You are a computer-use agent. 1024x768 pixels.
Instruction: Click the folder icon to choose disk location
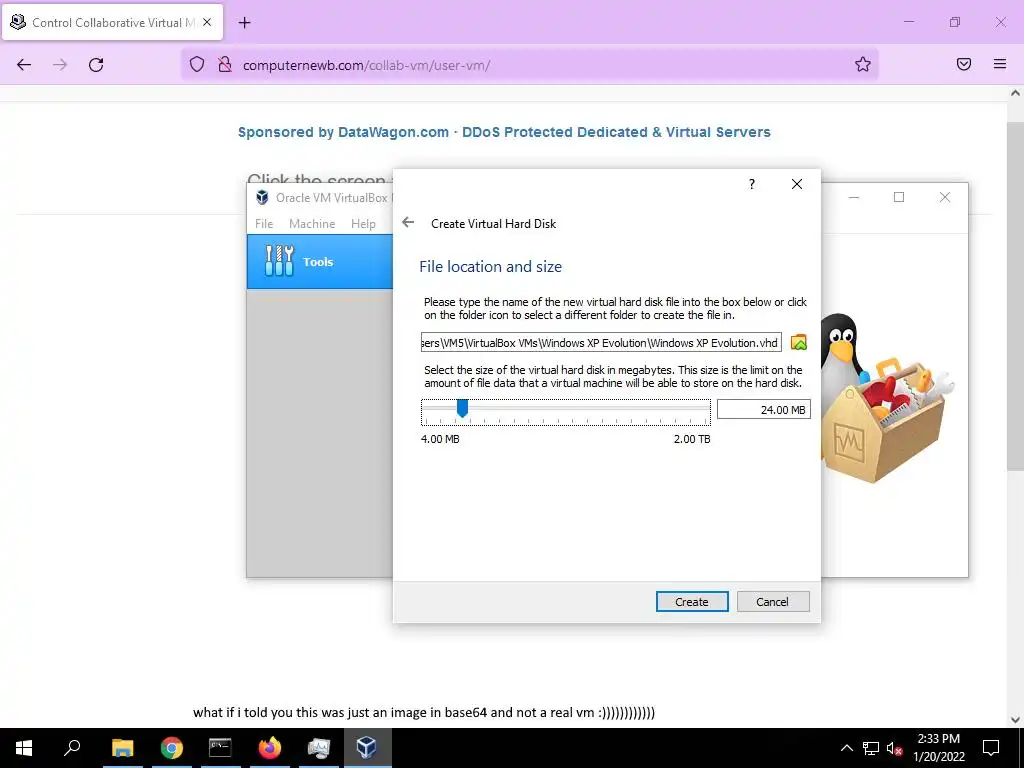(x=799, y=342)
